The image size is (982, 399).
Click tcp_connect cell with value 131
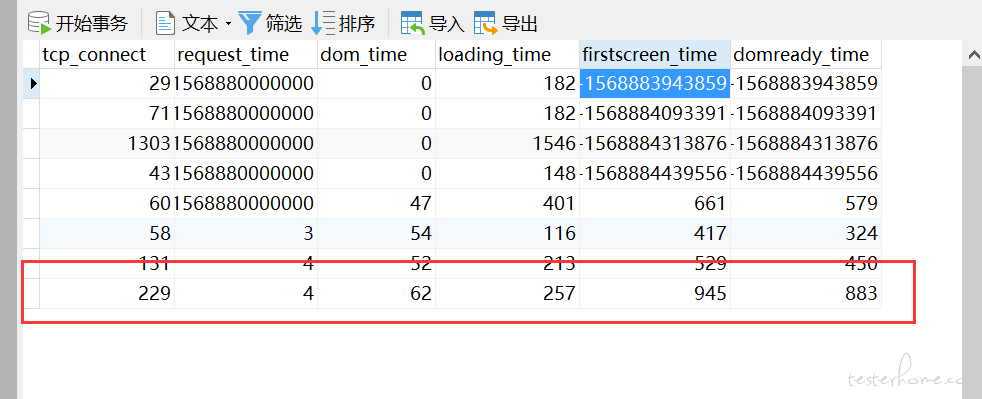coord(107,264)
